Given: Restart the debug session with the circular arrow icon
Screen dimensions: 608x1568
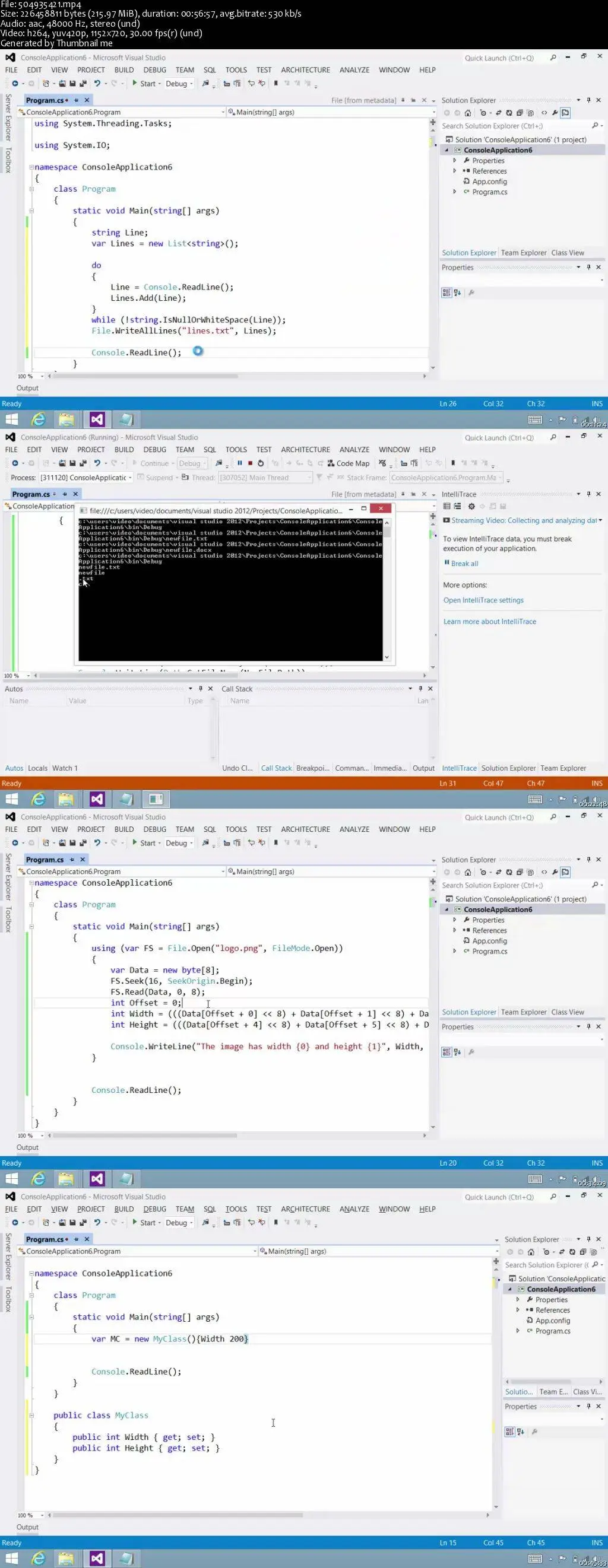Looking at the screenshot, I should coord(261,463).
